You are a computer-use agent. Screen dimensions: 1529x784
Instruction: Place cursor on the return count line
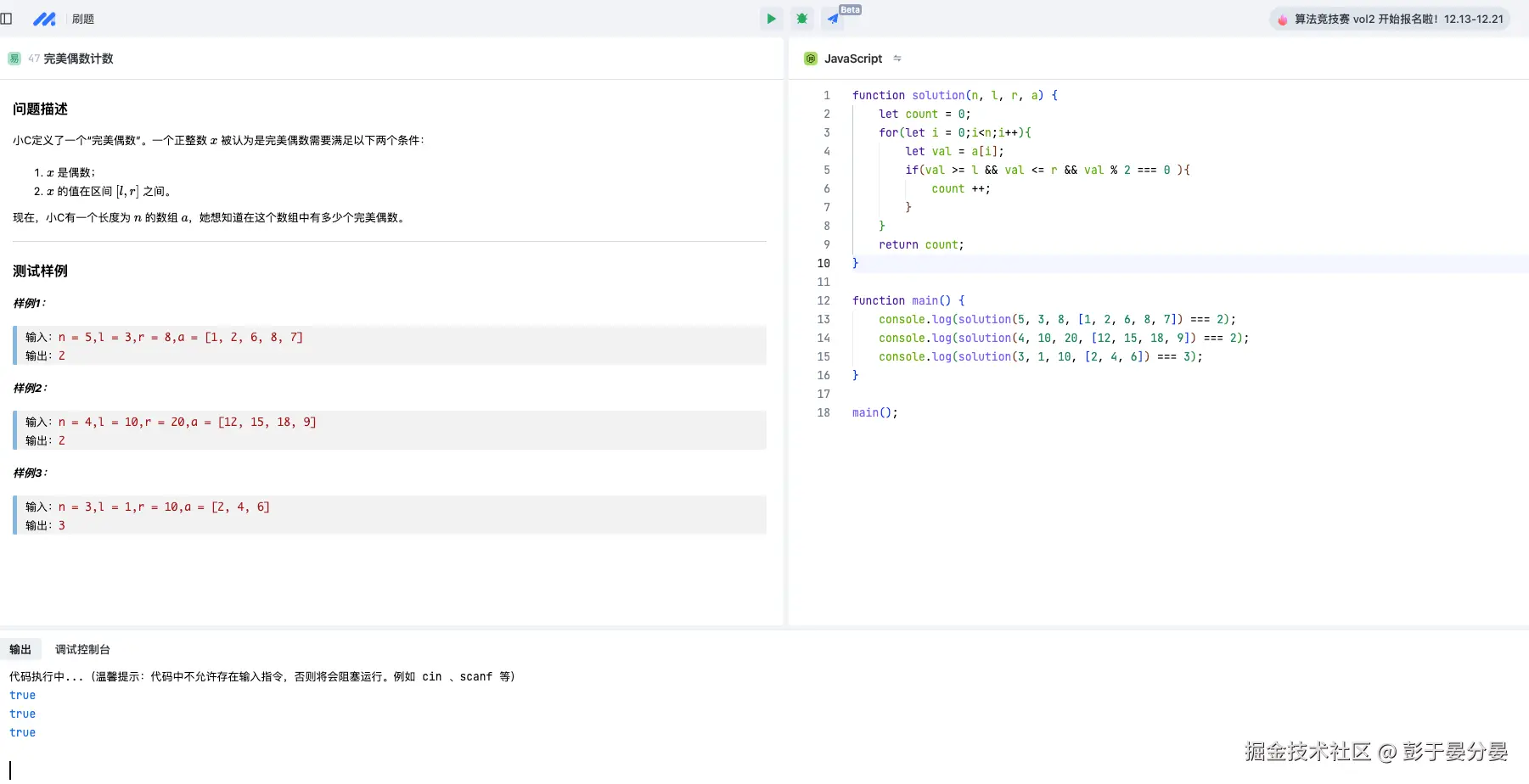point(921,244)
